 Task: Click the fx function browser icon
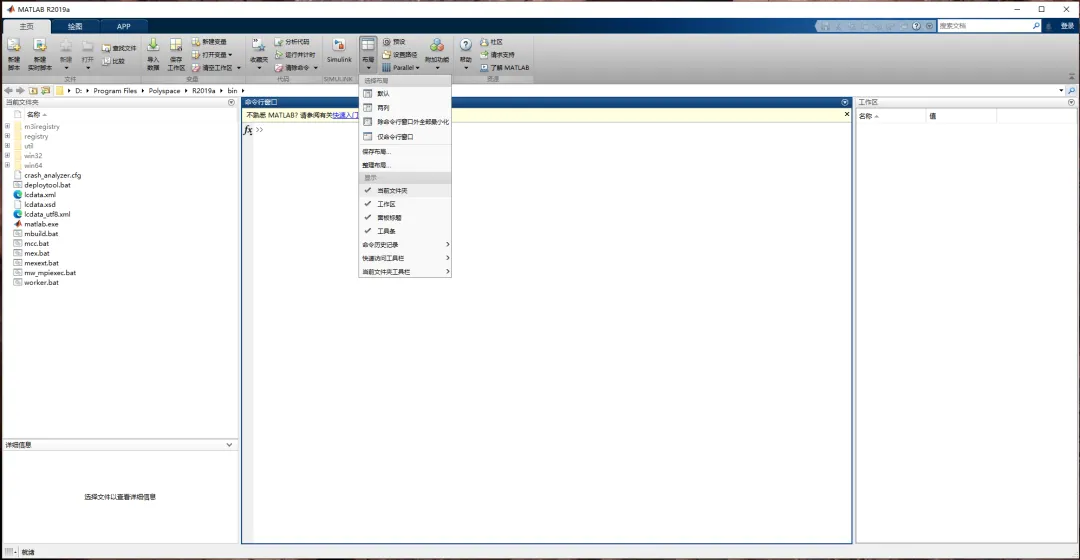click(x=248, y=129)
